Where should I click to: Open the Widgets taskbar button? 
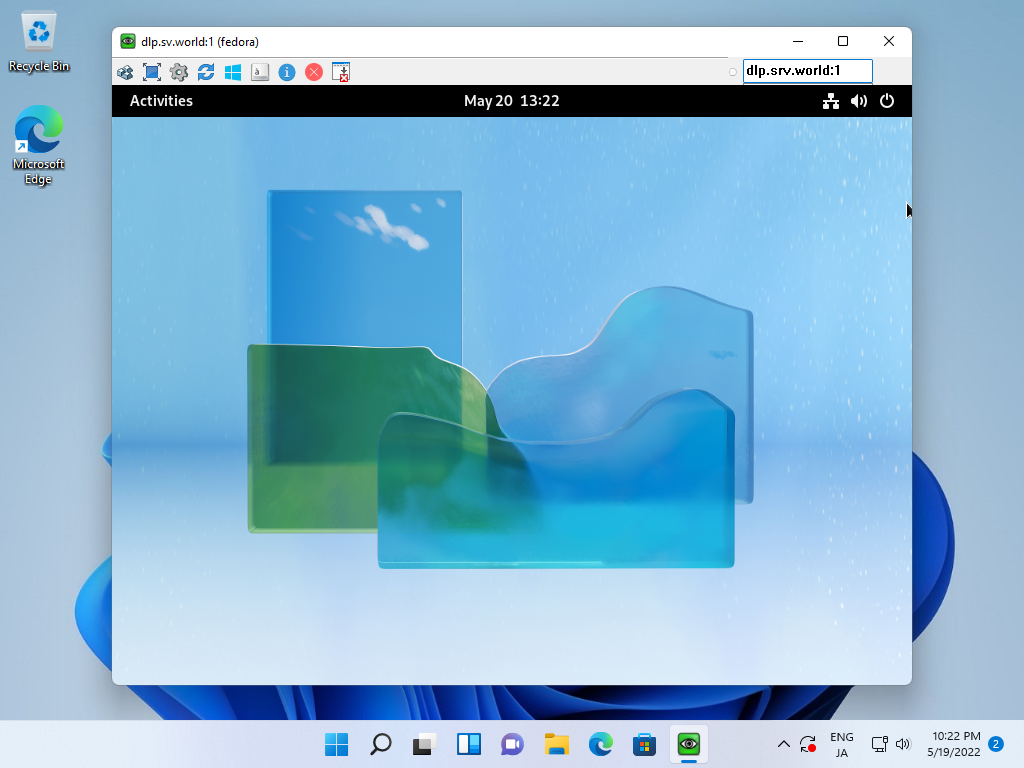pos(468,744)
